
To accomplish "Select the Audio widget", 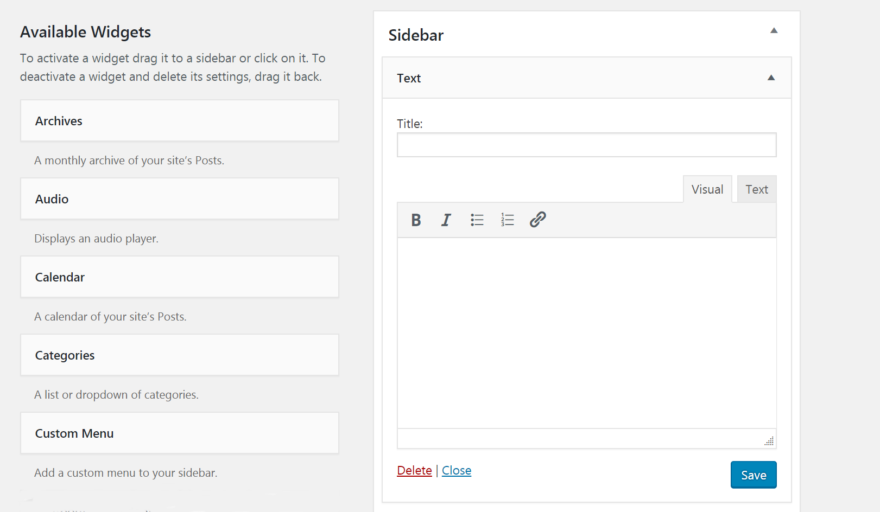I will [179, 199].
